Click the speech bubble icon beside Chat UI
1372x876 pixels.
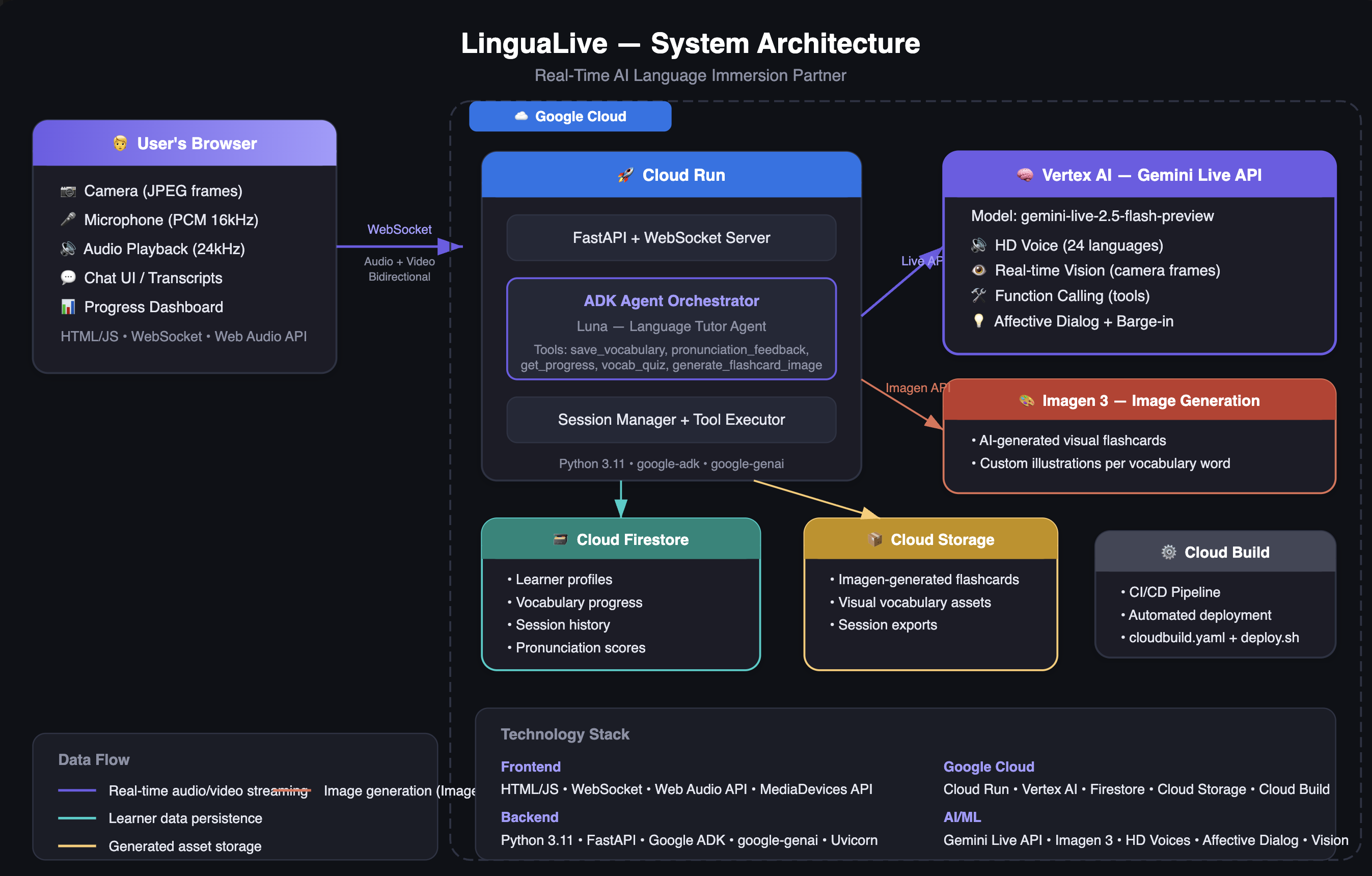coord(68,278)
